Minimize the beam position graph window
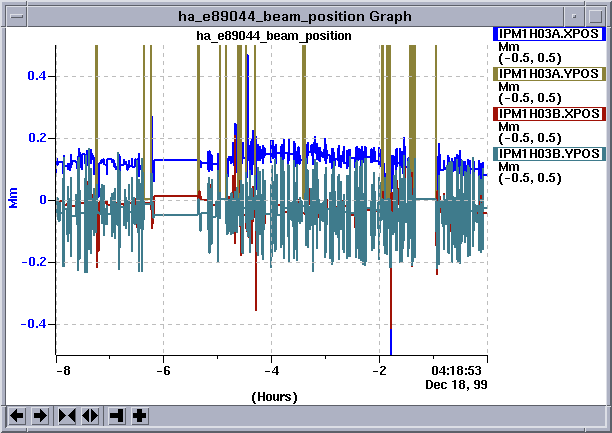612x433 pixels. tap(574, 15)
